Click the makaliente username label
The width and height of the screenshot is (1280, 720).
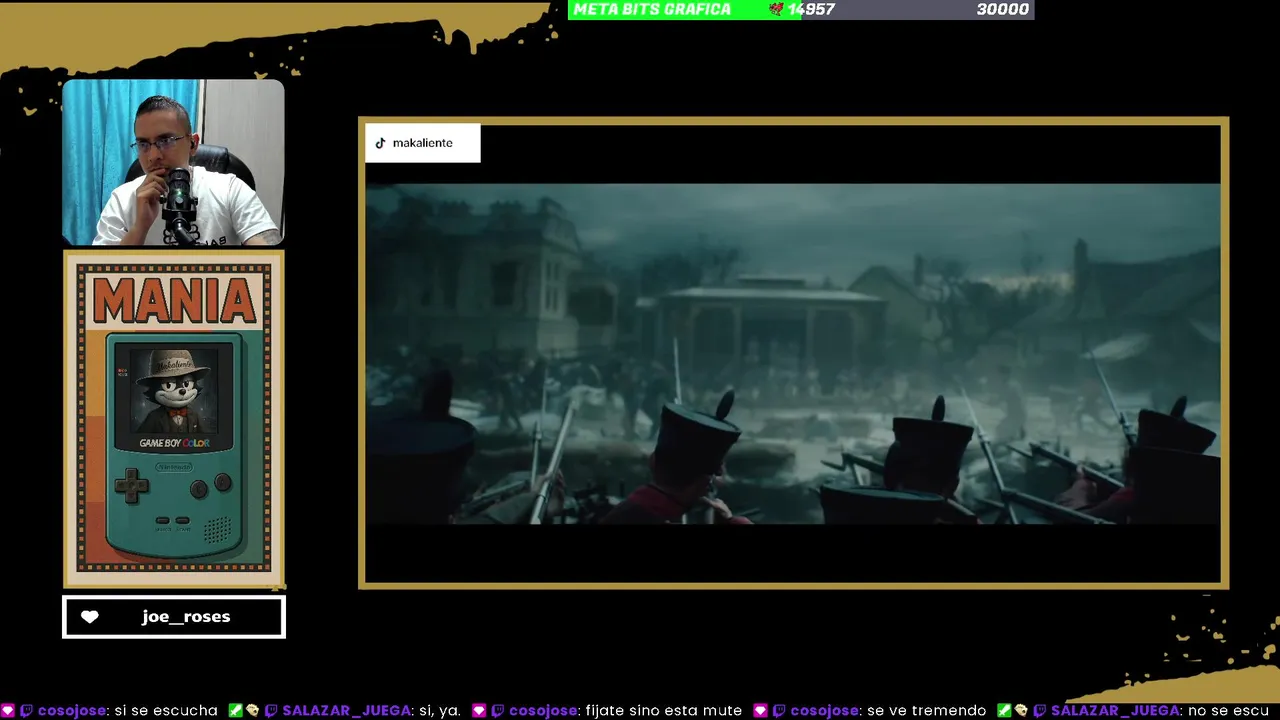coord(422,143)
